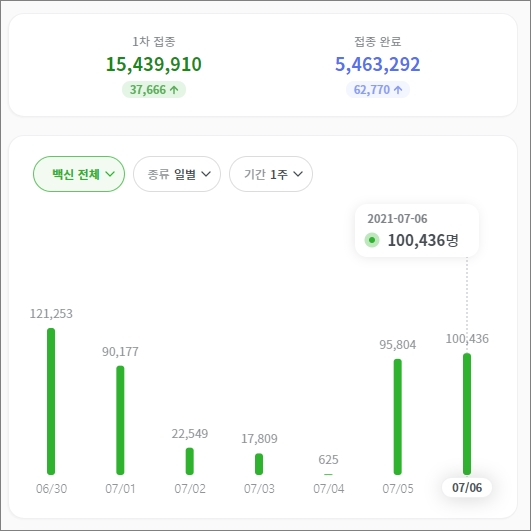Screen dimensions: 531x531
Task: Click the 접종 완료 heading
Action: (378, 42)
